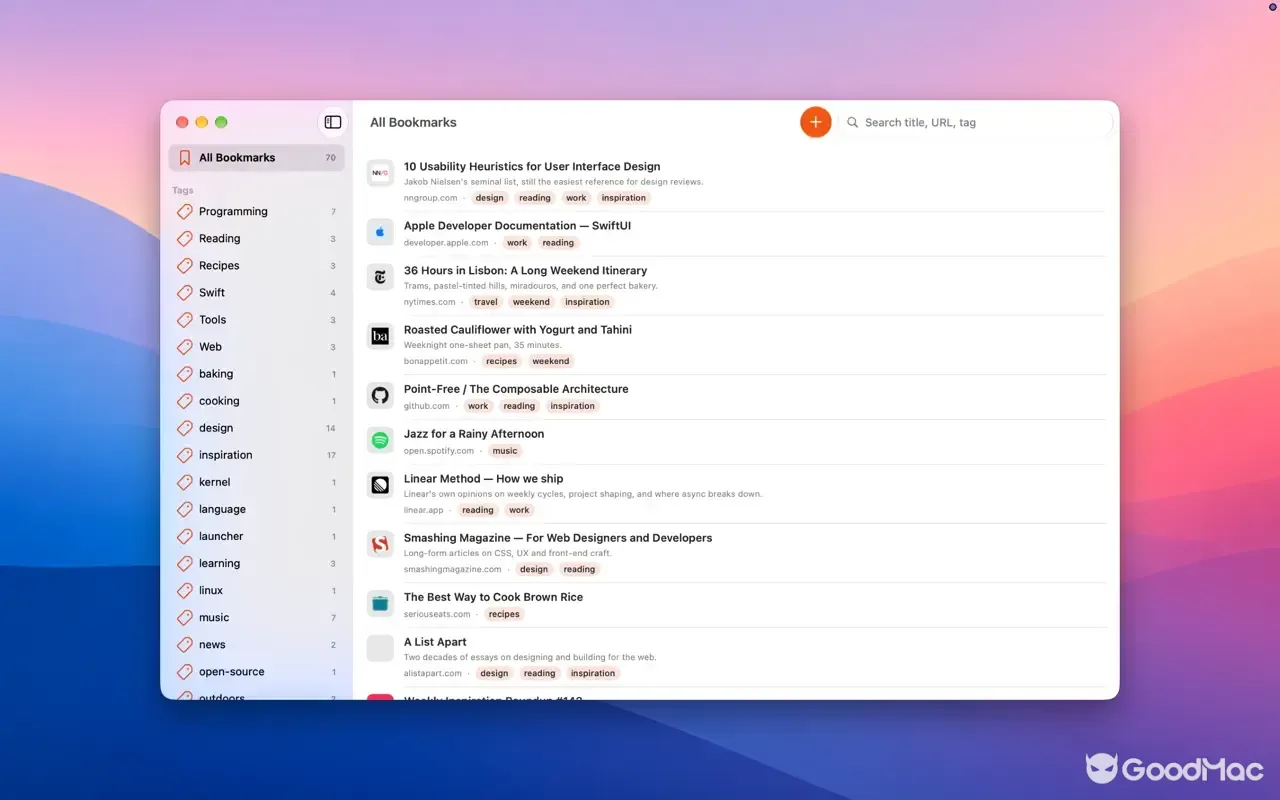This screenshot has width=1280, height=800.
Task: Click the Serious Eats favicon
Action: (380, 603)
